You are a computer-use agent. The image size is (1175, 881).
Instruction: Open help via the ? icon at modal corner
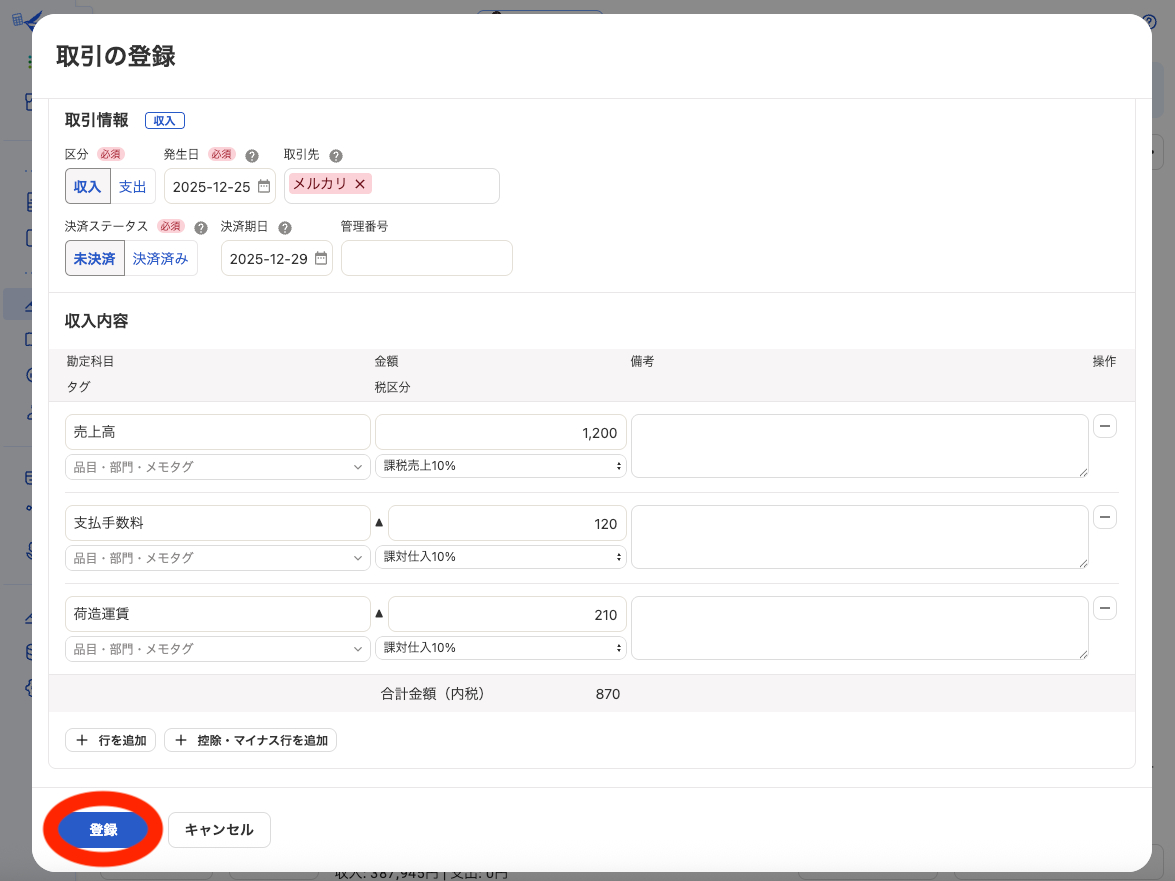point(1148,22)
